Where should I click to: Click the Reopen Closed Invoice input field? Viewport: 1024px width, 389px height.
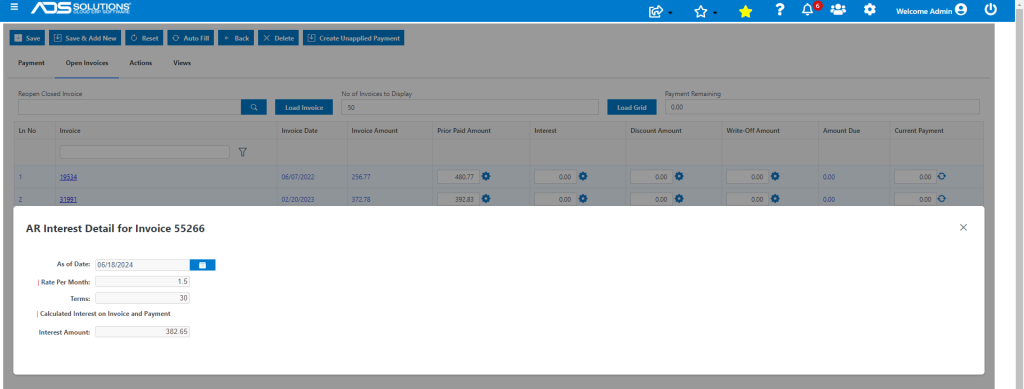point(129,107)
